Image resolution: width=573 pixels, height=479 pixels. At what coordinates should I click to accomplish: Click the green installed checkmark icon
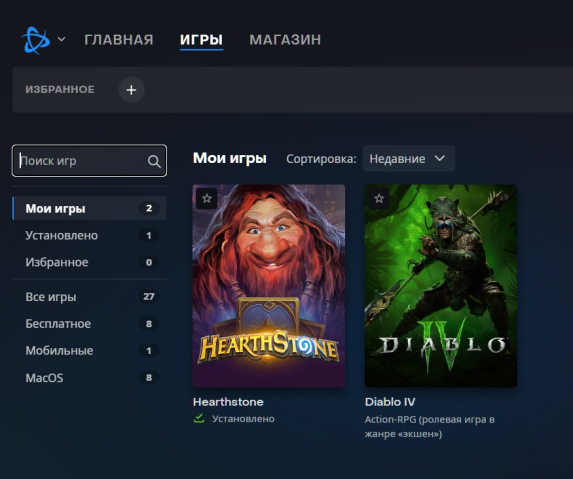coord(199,419)
